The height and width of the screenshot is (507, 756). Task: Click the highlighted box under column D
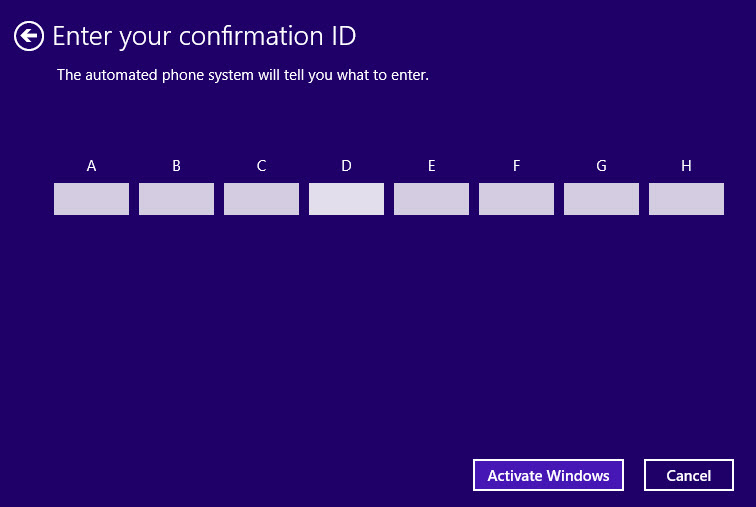[x=346, y=199]
